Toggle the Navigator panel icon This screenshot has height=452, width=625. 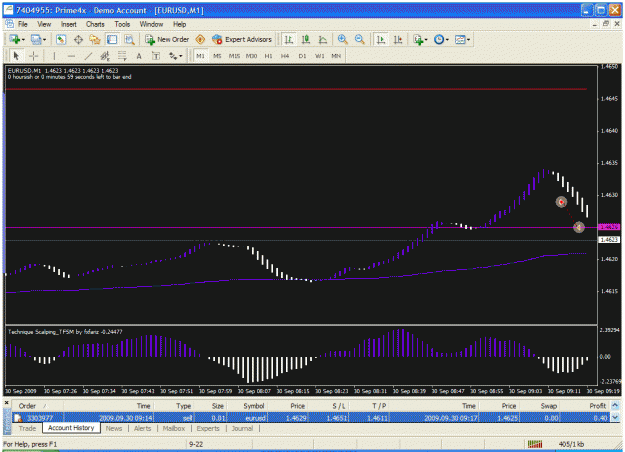tap(95, 39)
